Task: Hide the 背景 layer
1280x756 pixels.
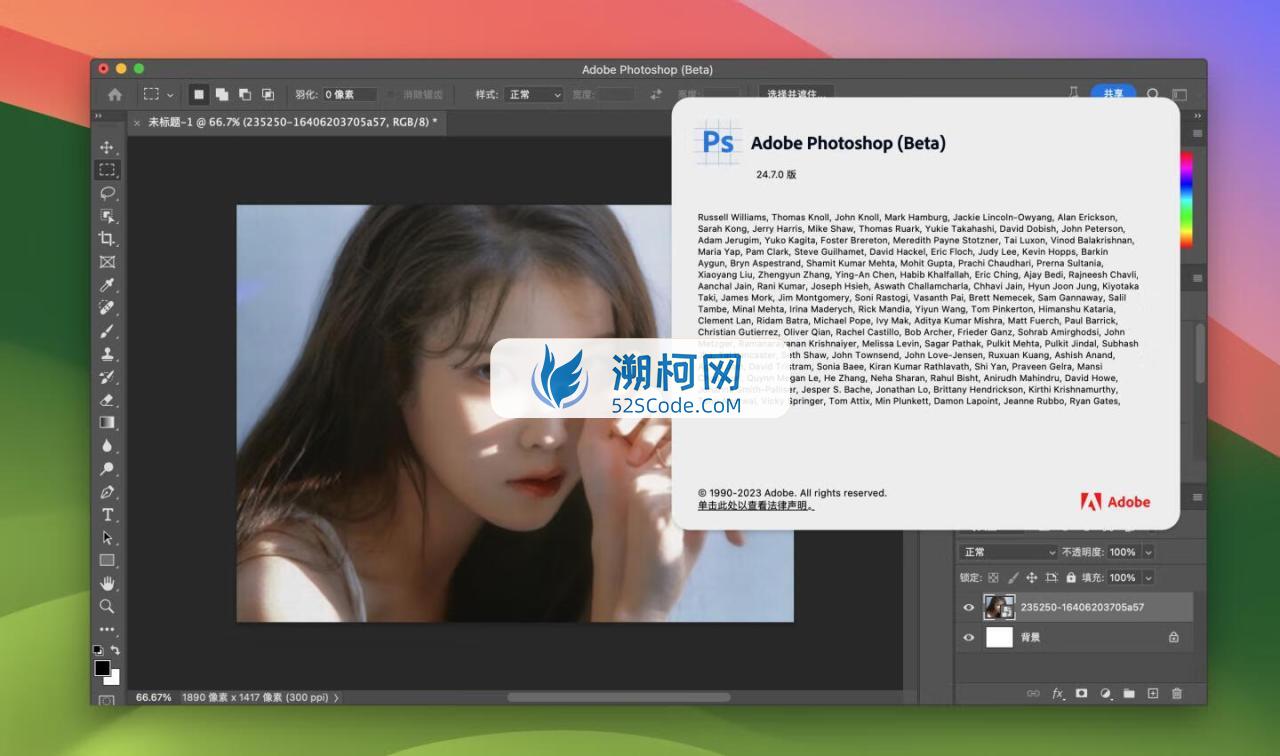Action: (968, 637)
